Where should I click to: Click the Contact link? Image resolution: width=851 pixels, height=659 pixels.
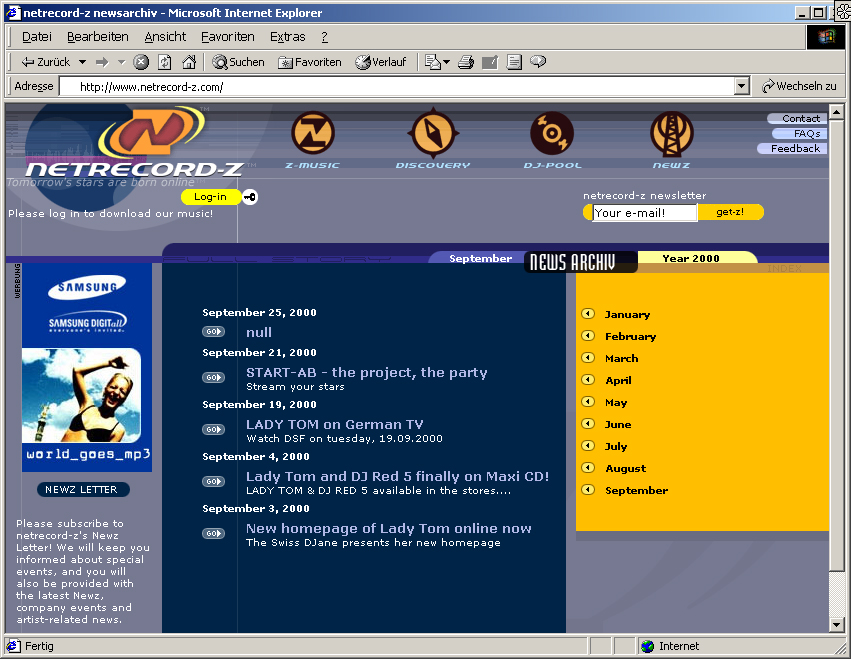pos(797,118)
